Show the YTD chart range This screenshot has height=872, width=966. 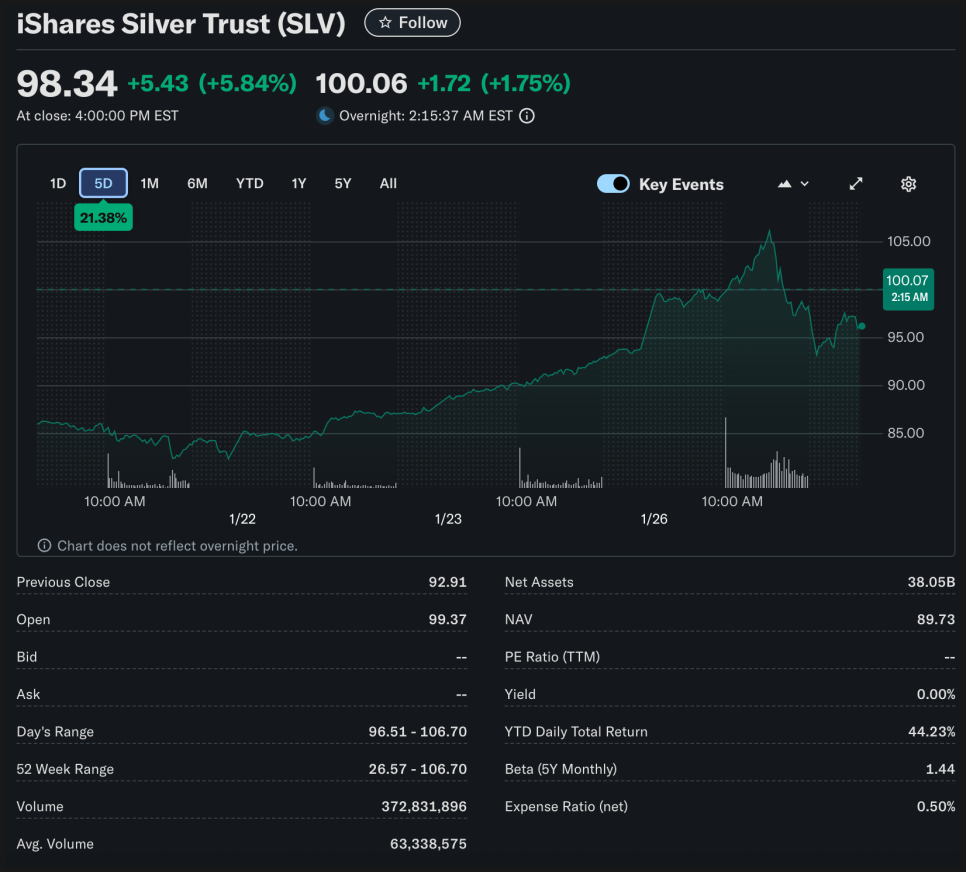(x=249, y=183)
